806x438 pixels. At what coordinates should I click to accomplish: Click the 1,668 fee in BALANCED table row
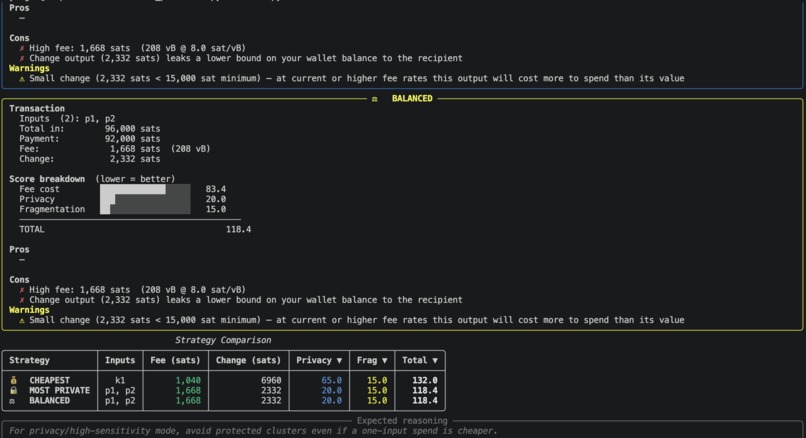188,400
